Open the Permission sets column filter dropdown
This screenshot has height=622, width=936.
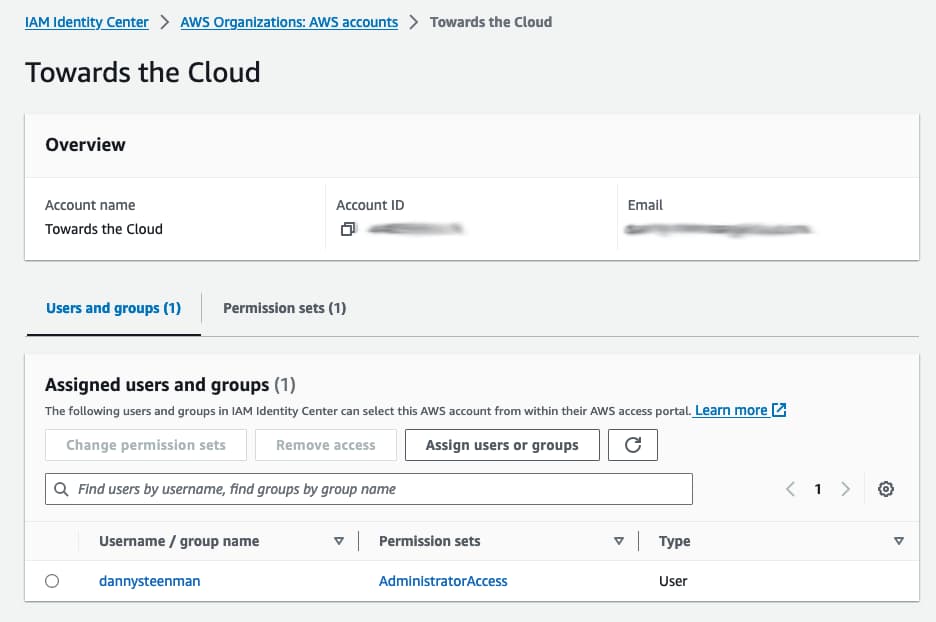[x=619, y=540]
